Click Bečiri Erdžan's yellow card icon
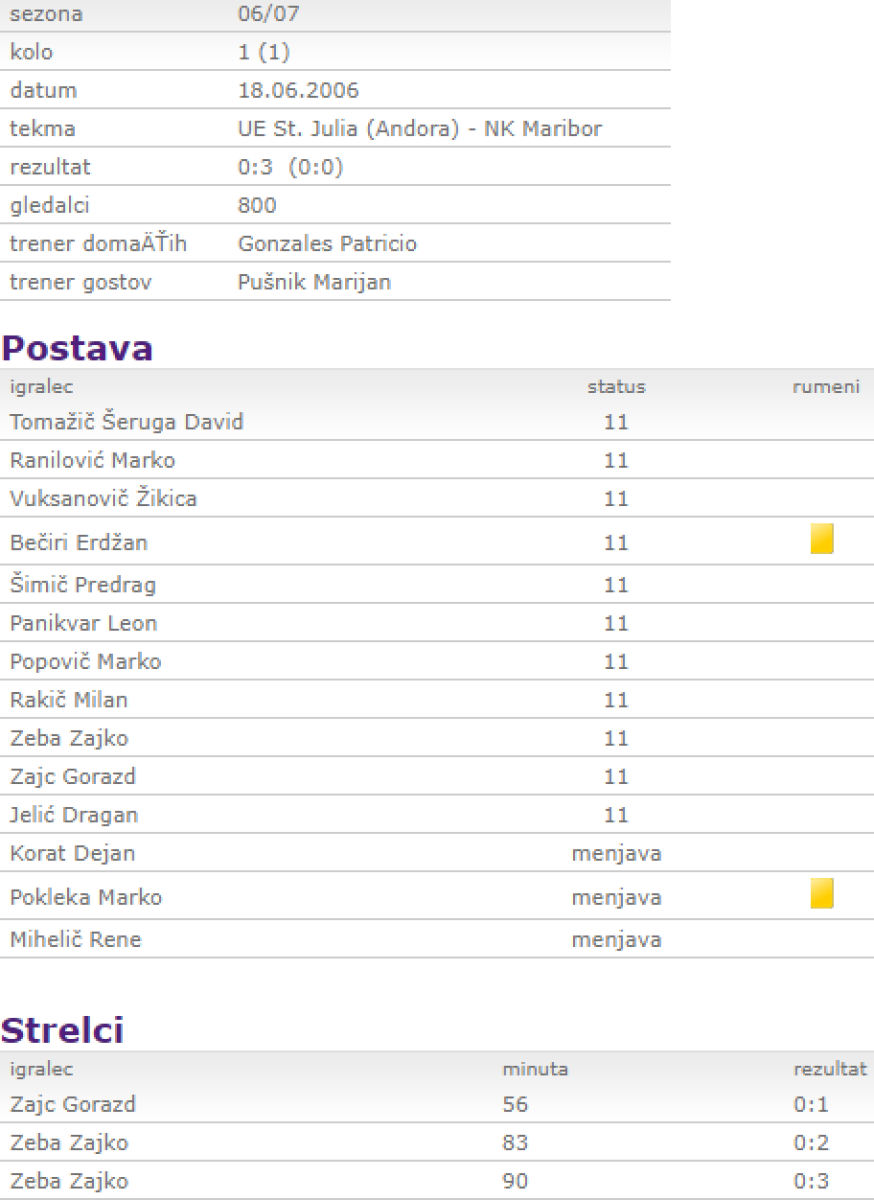The height and width of the screenshot is (1200, 874). coord(822,539)
